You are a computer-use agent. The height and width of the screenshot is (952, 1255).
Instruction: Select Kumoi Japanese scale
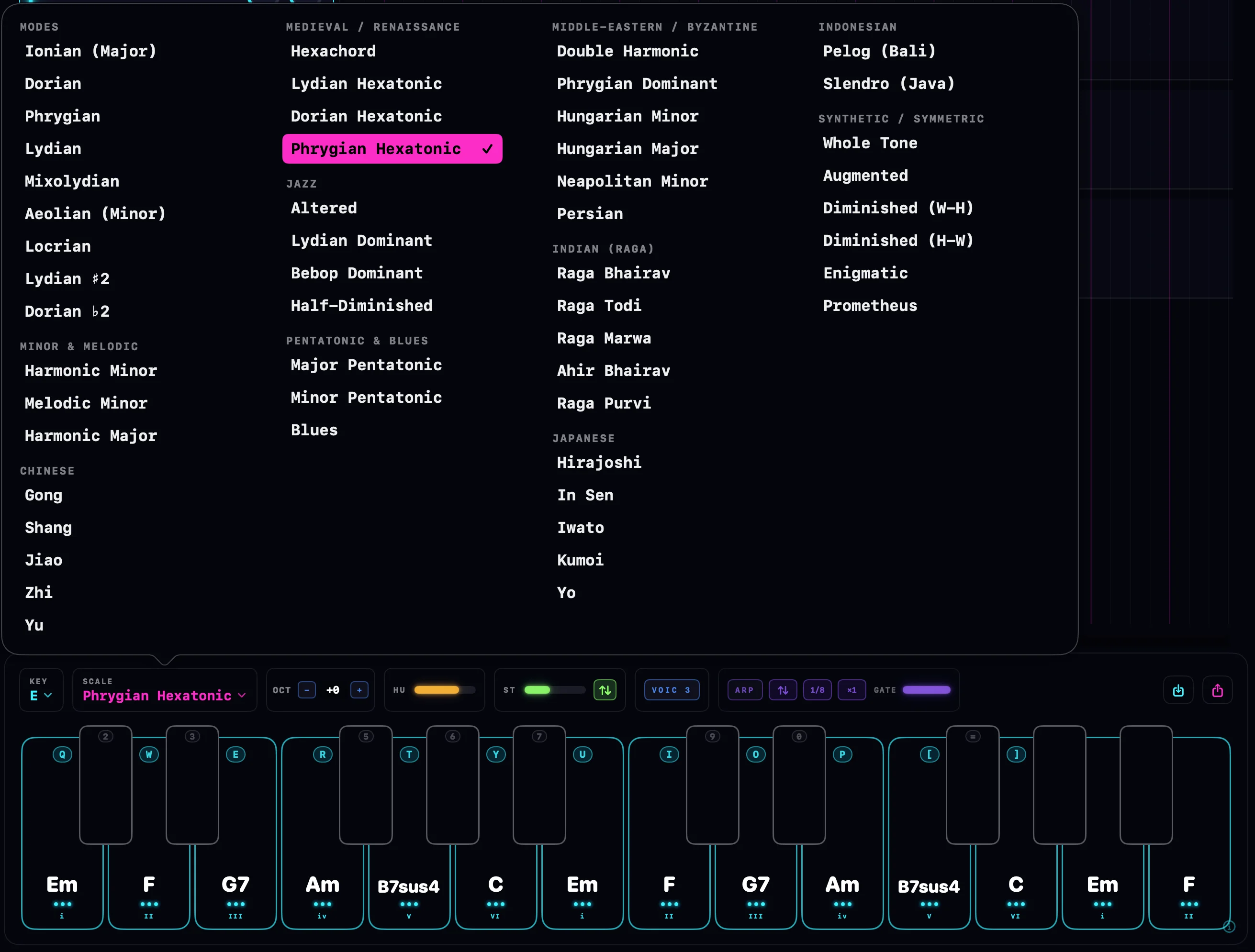coord(581,560)
